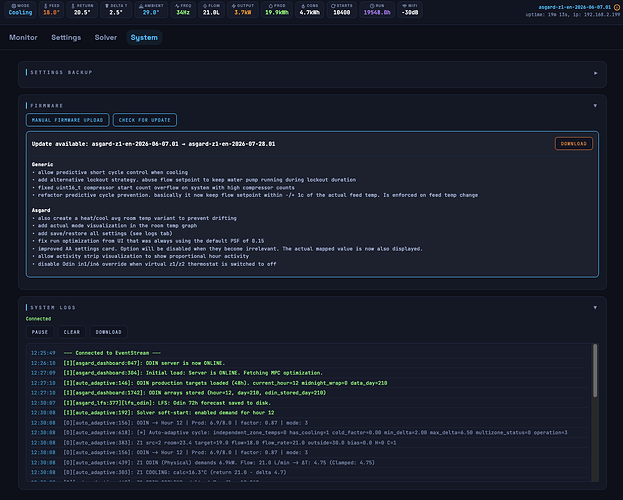623x500 pixels.
Task: Click 'allow predictive short cycle control' changelog line
Action: click(x=110, y=172)
